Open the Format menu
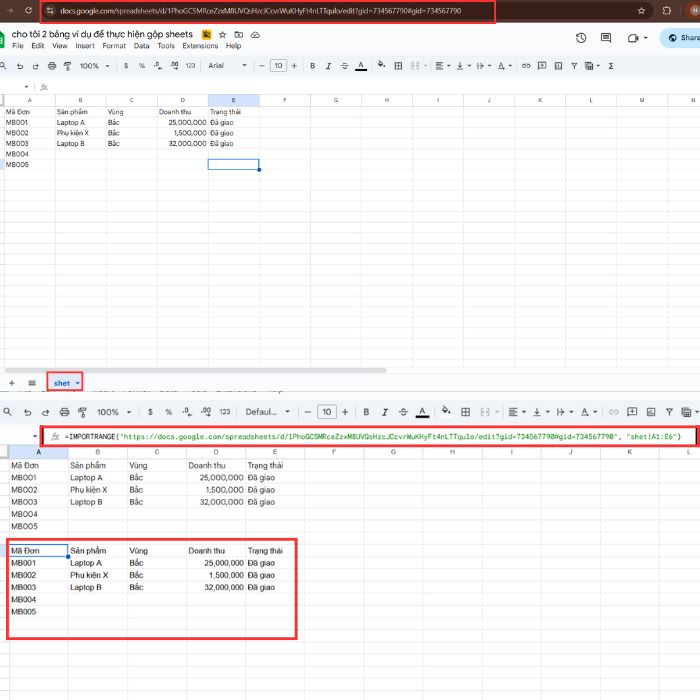Image resolution: width=700 pixels, height=700 pixels. (114, 46)
